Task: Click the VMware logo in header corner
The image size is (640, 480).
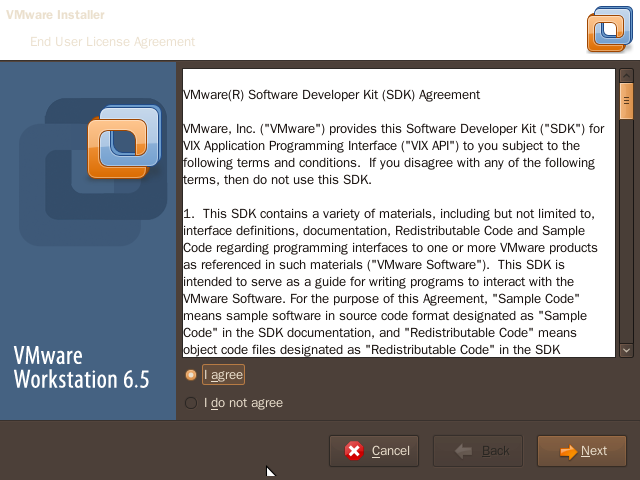Action: (x=610, y=29)
